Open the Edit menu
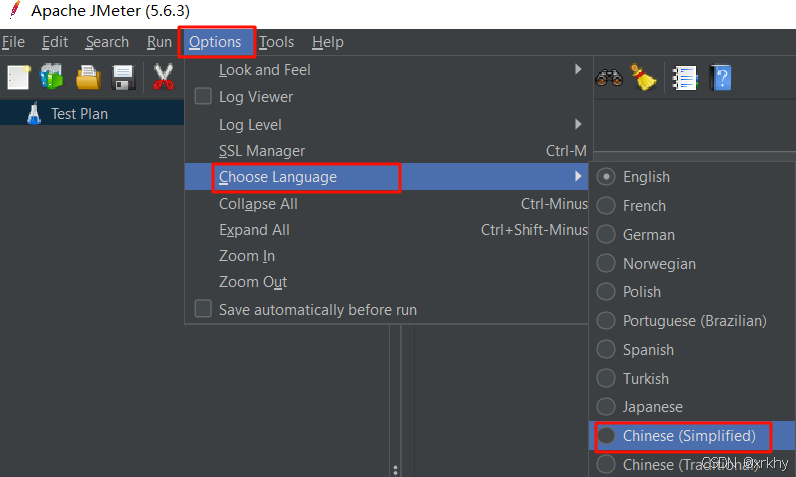This screenshot has height=477, width=796. 55,42
